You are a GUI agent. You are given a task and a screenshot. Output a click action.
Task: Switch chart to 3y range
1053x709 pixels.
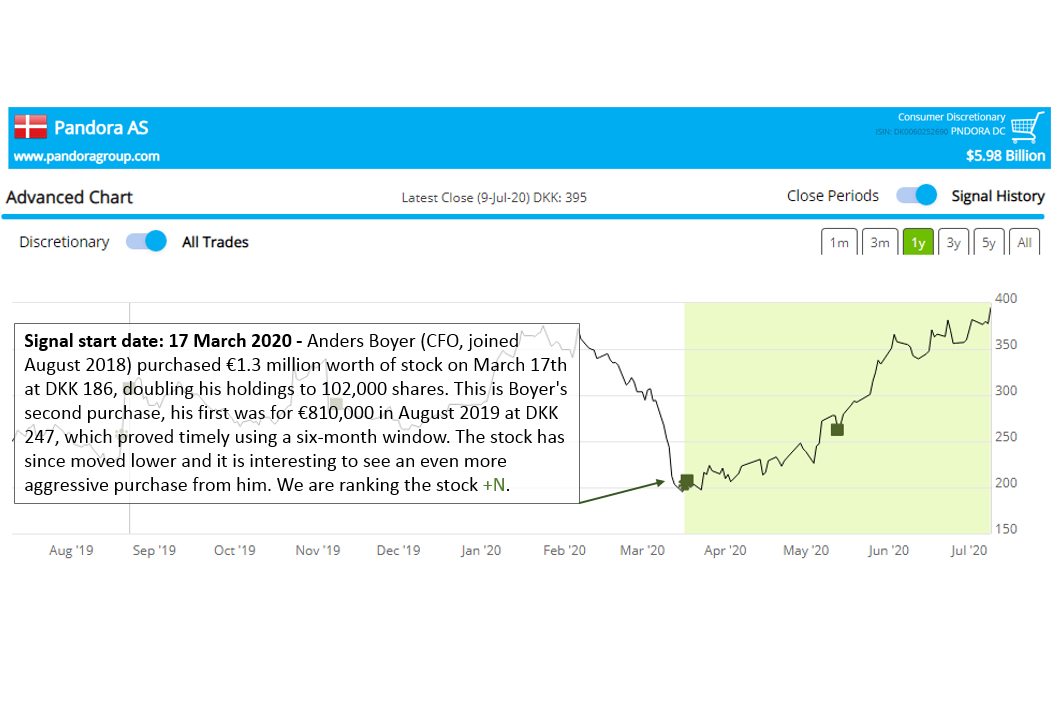coord(954,243)
